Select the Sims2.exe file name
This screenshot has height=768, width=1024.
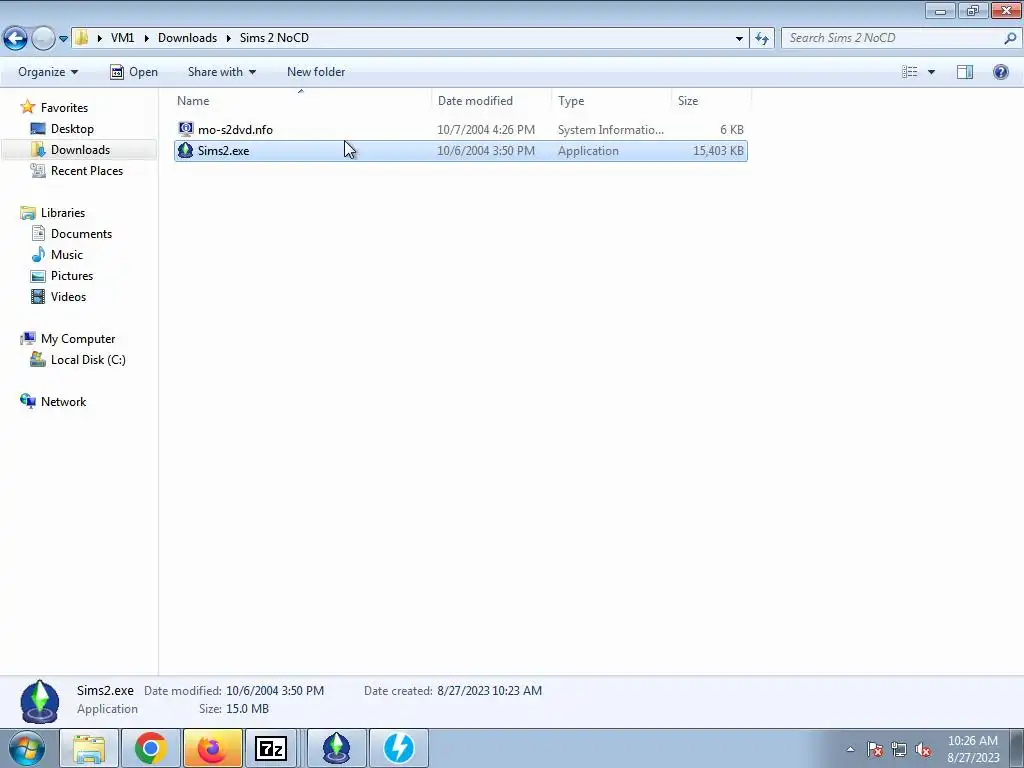pyautogui.click(x=223, y=151)
